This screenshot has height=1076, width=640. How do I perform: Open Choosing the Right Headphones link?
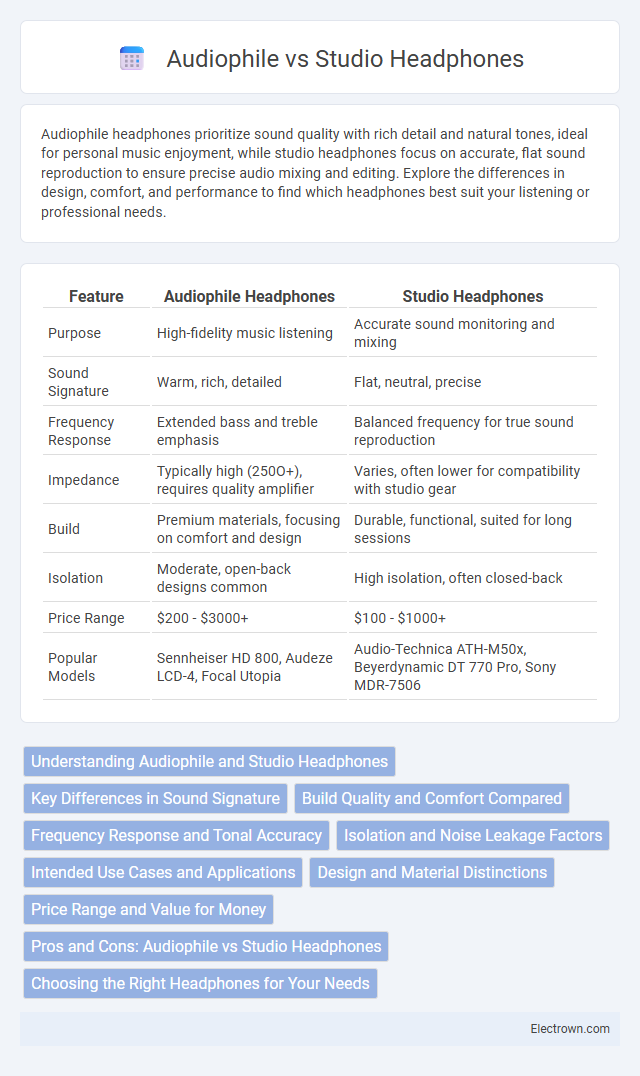pos(200,983)
